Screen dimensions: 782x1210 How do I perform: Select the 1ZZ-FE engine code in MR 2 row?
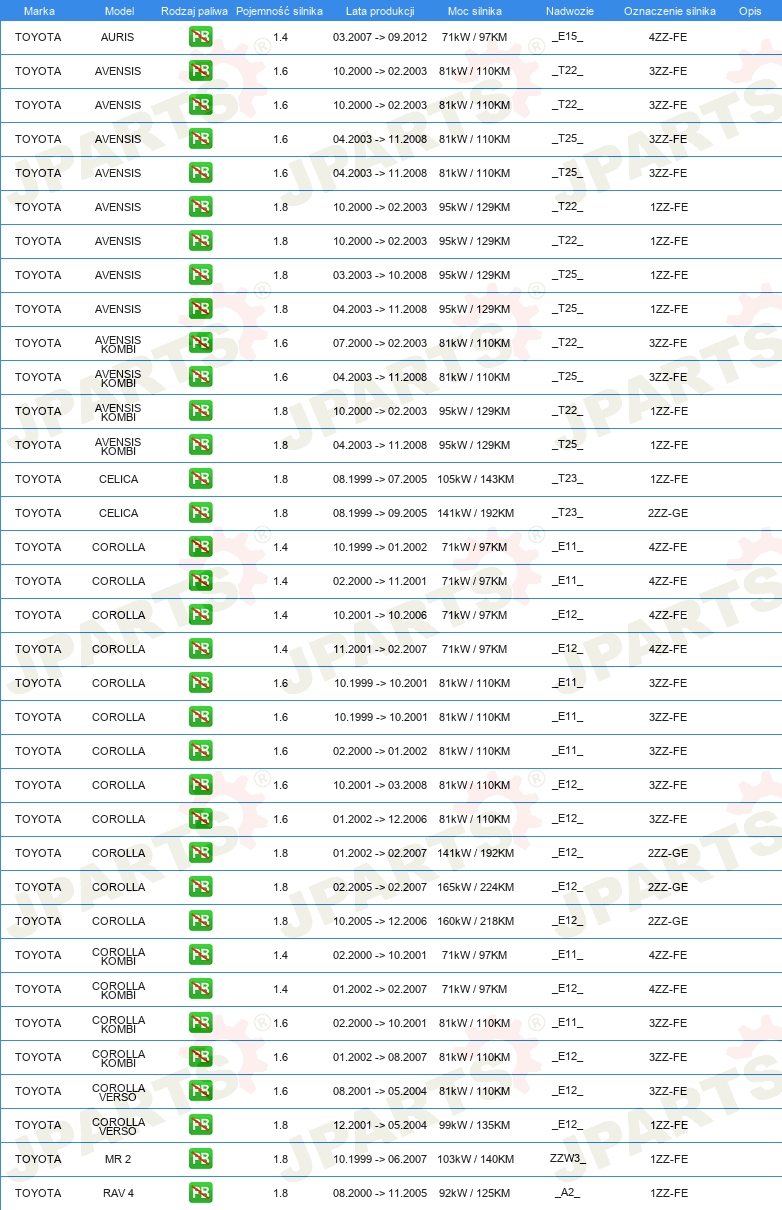[x=669, y=1159]
